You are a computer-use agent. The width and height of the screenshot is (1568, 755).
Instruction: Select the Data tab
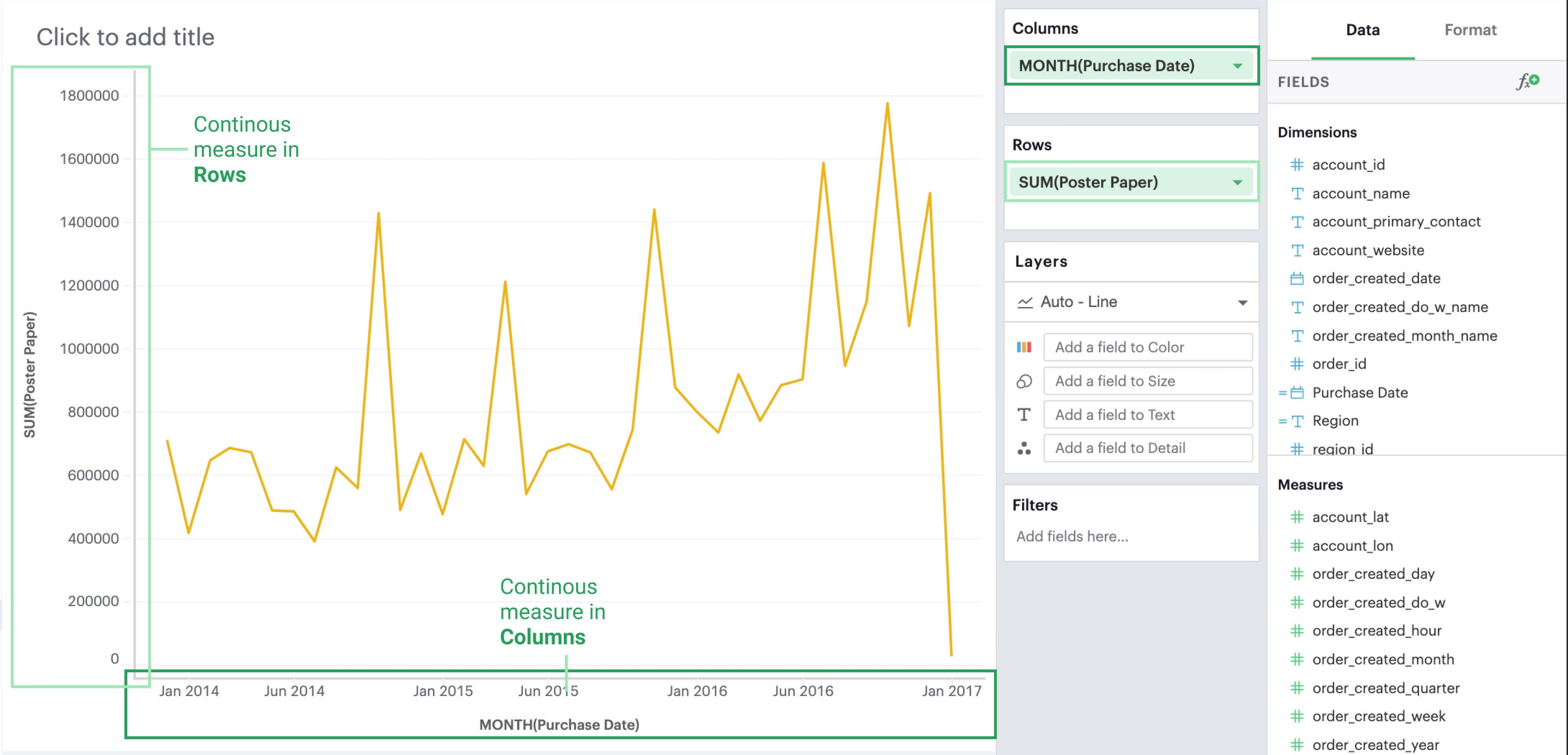pyautogui.click(x=1362, y=30)
